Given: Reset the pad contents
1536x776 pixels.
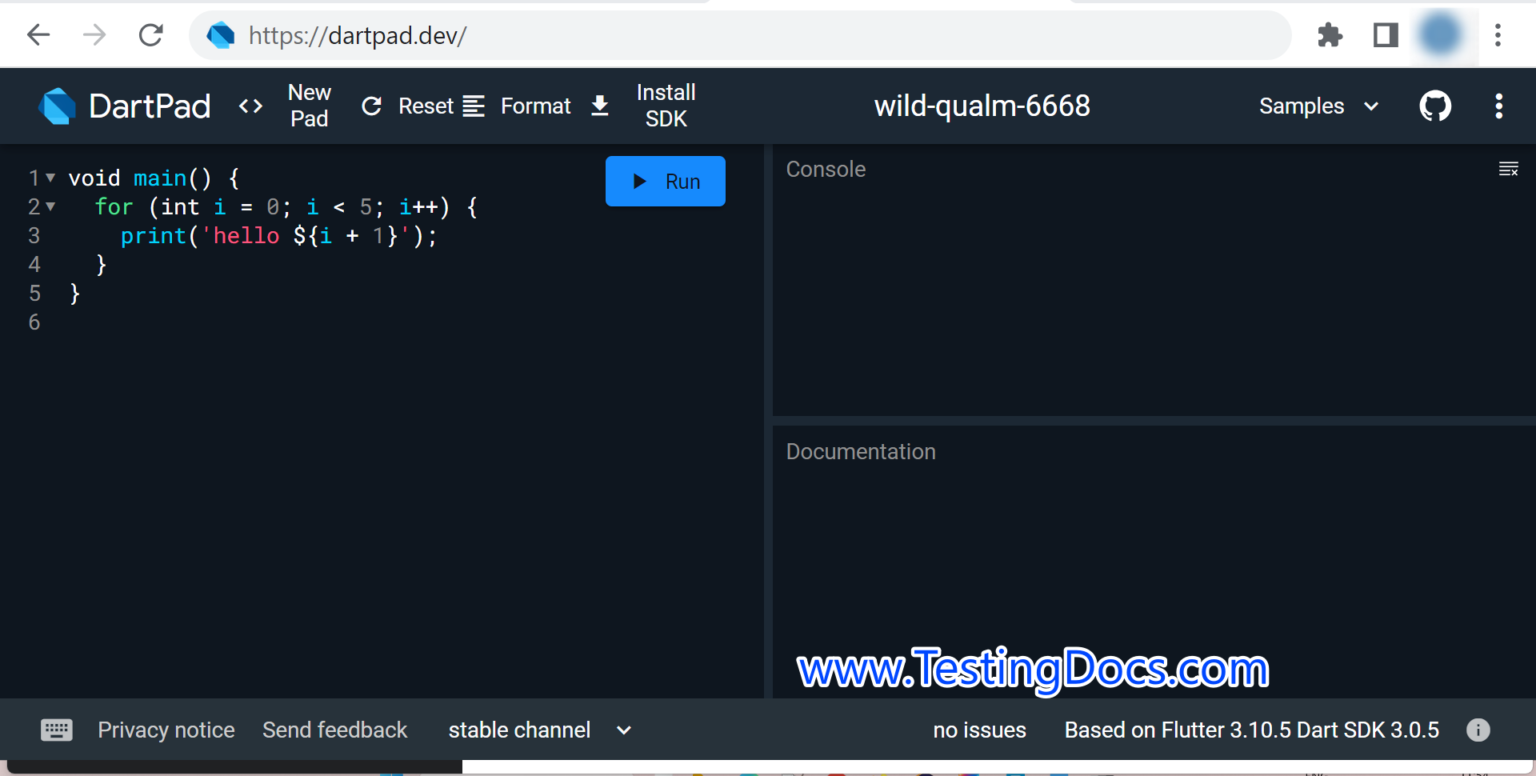Looking at the screenshot, I should 407,106.
